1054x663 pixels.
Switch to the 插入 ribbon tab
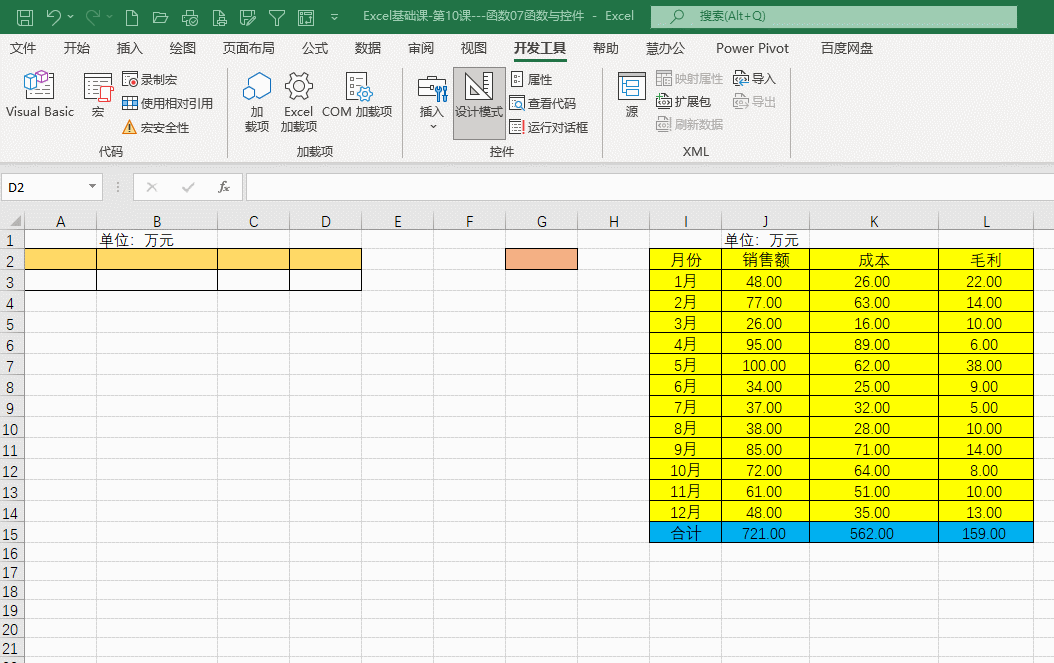[129, 48]
